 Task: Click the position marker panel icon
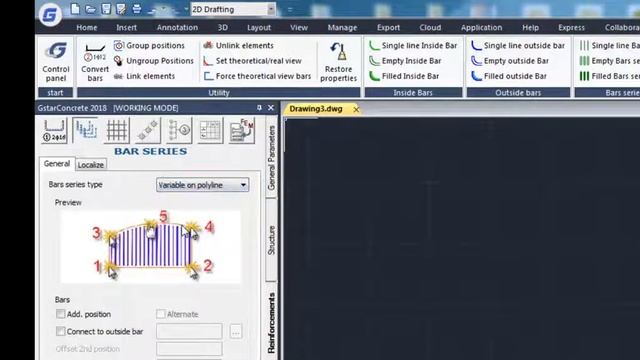click(179, 131)
